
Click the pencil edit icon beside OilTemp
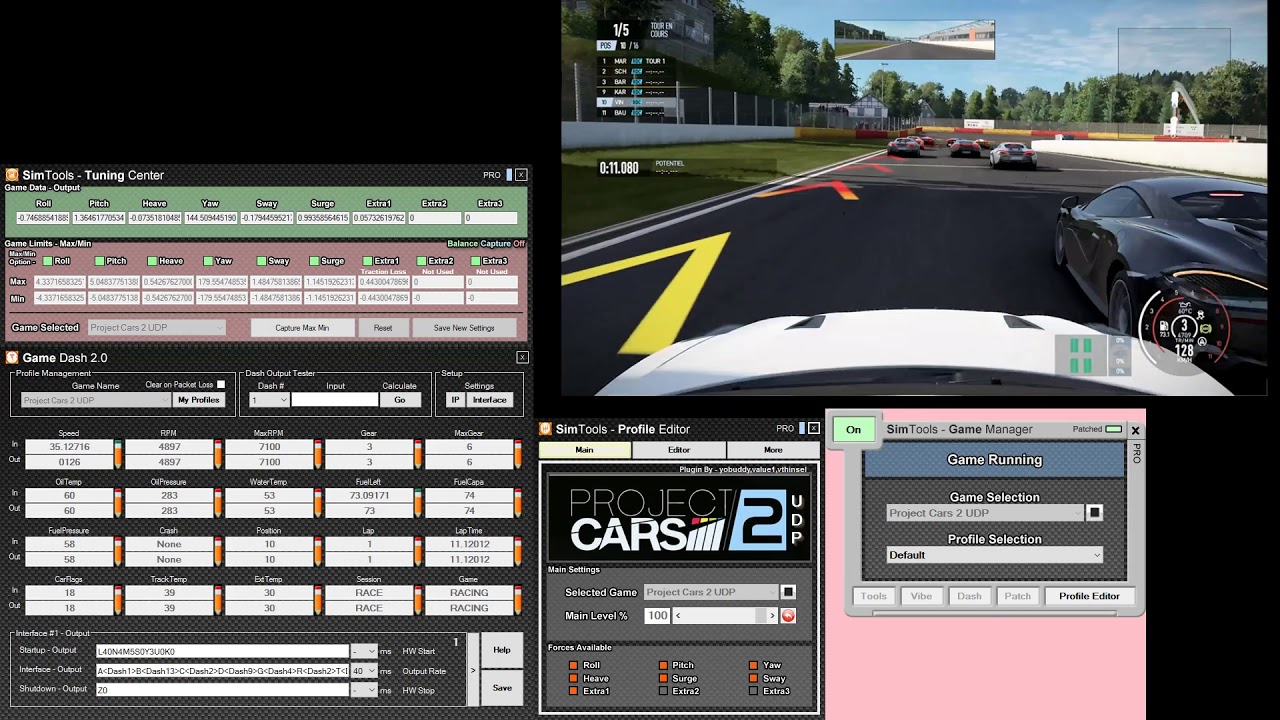point(118,503)
